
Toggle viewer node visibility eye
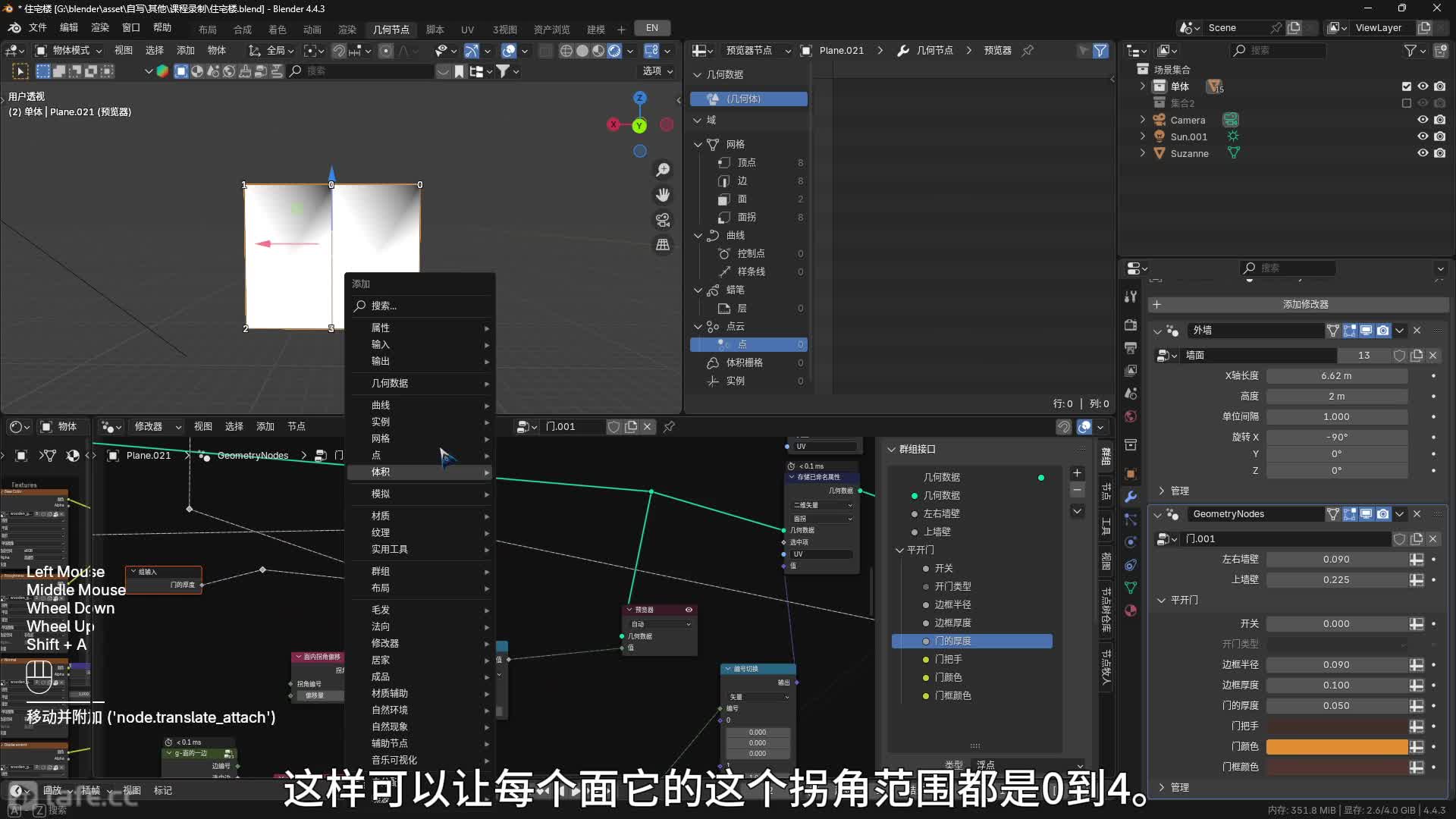(689, 610)
